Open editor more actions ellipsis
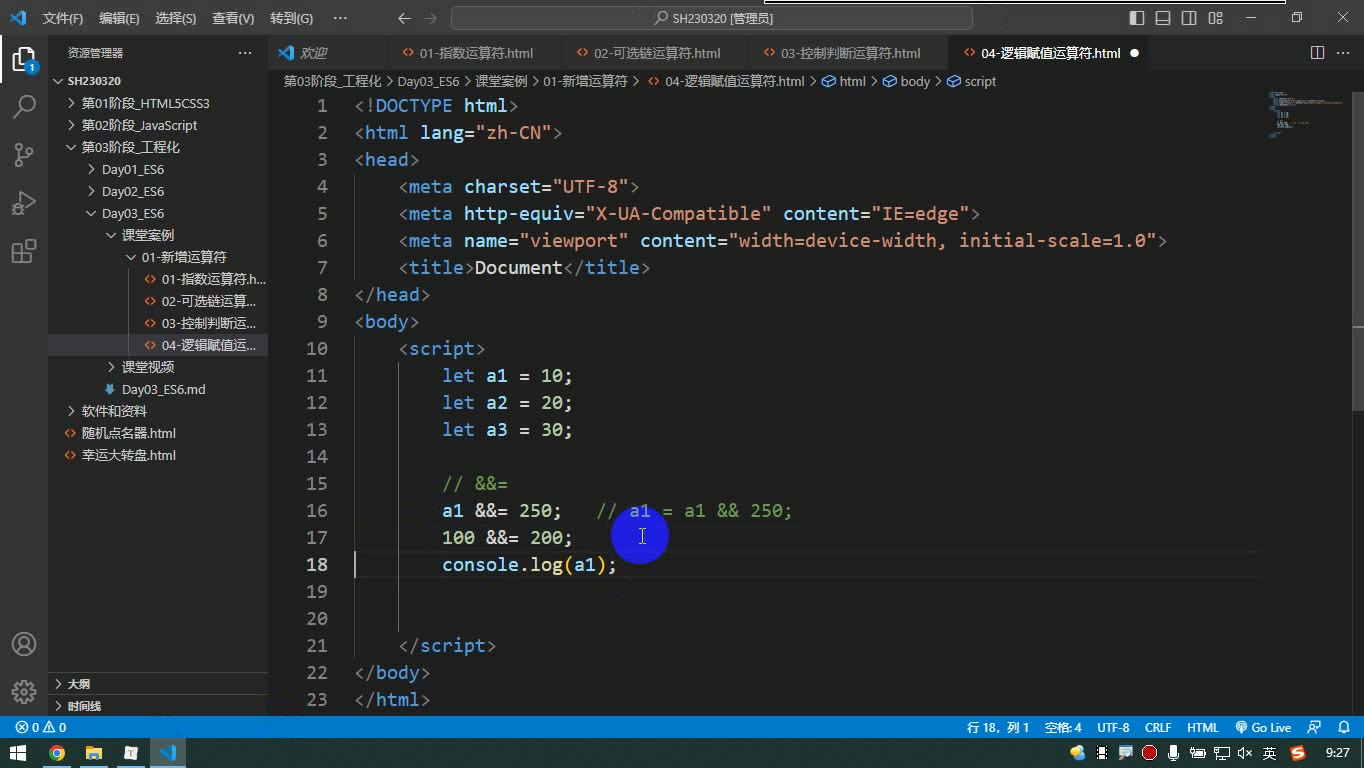The width and height of the screenshot is (1364, 768). pos(1342,53)
